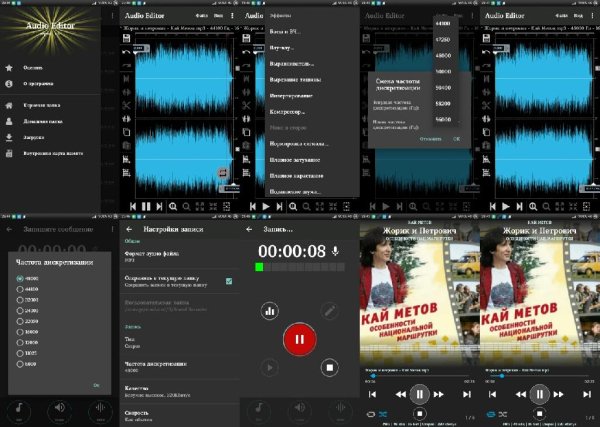Image resolution: width=600 pixels, height=427 pixels.
Task: Tap the microphone icon next to 00:00:08
Action: pos(335,251)
